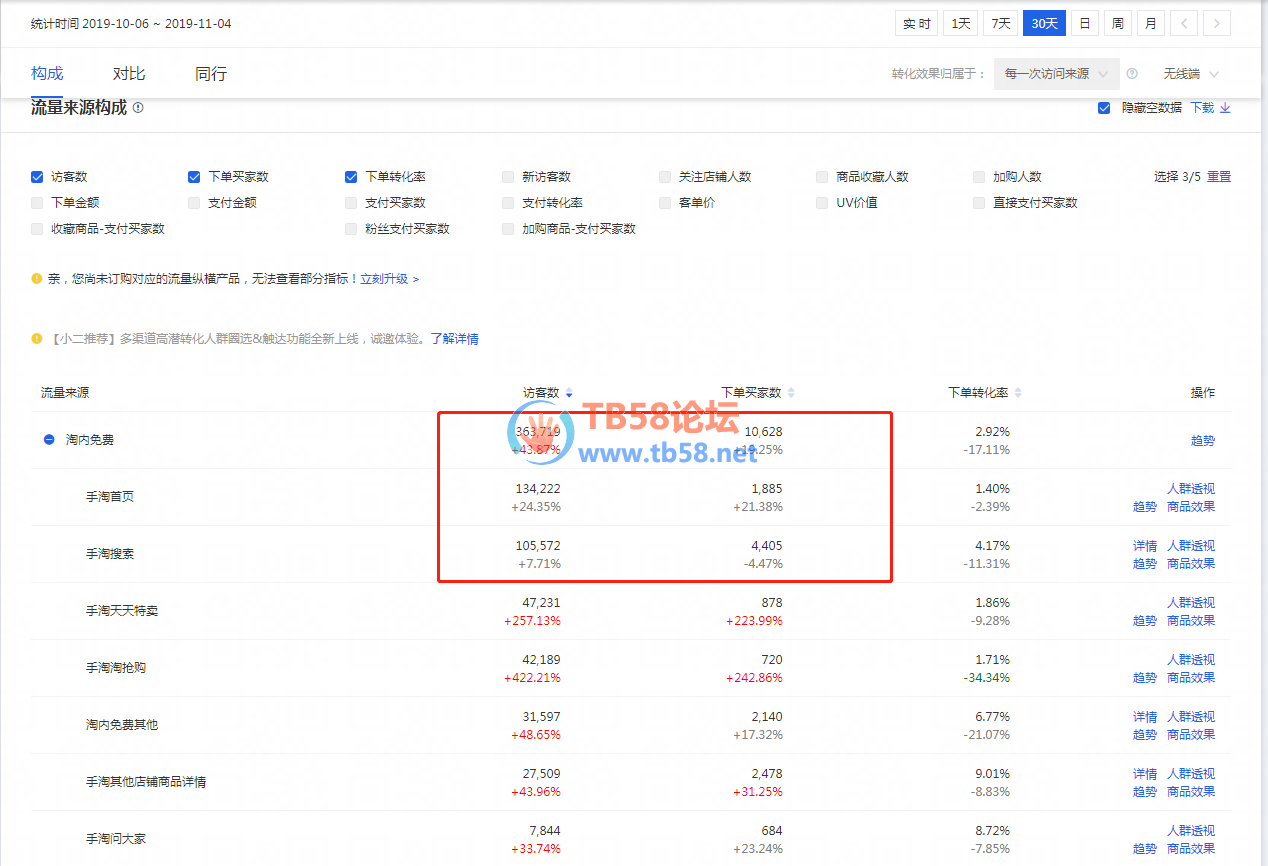
Task: Click the 重置 link to reset metrics
Action: tap(1219, 177)
